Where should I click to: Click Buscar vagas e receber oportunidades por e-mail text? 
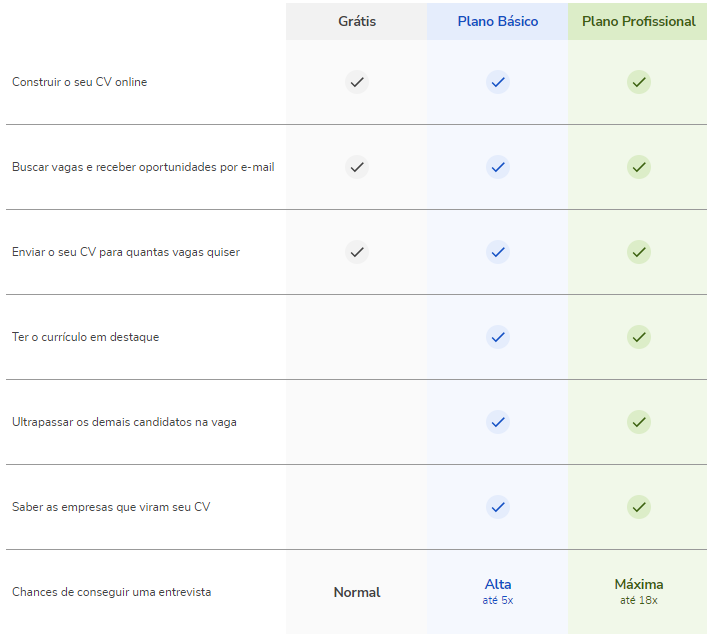pyautogui.click(x=143, y=167)
